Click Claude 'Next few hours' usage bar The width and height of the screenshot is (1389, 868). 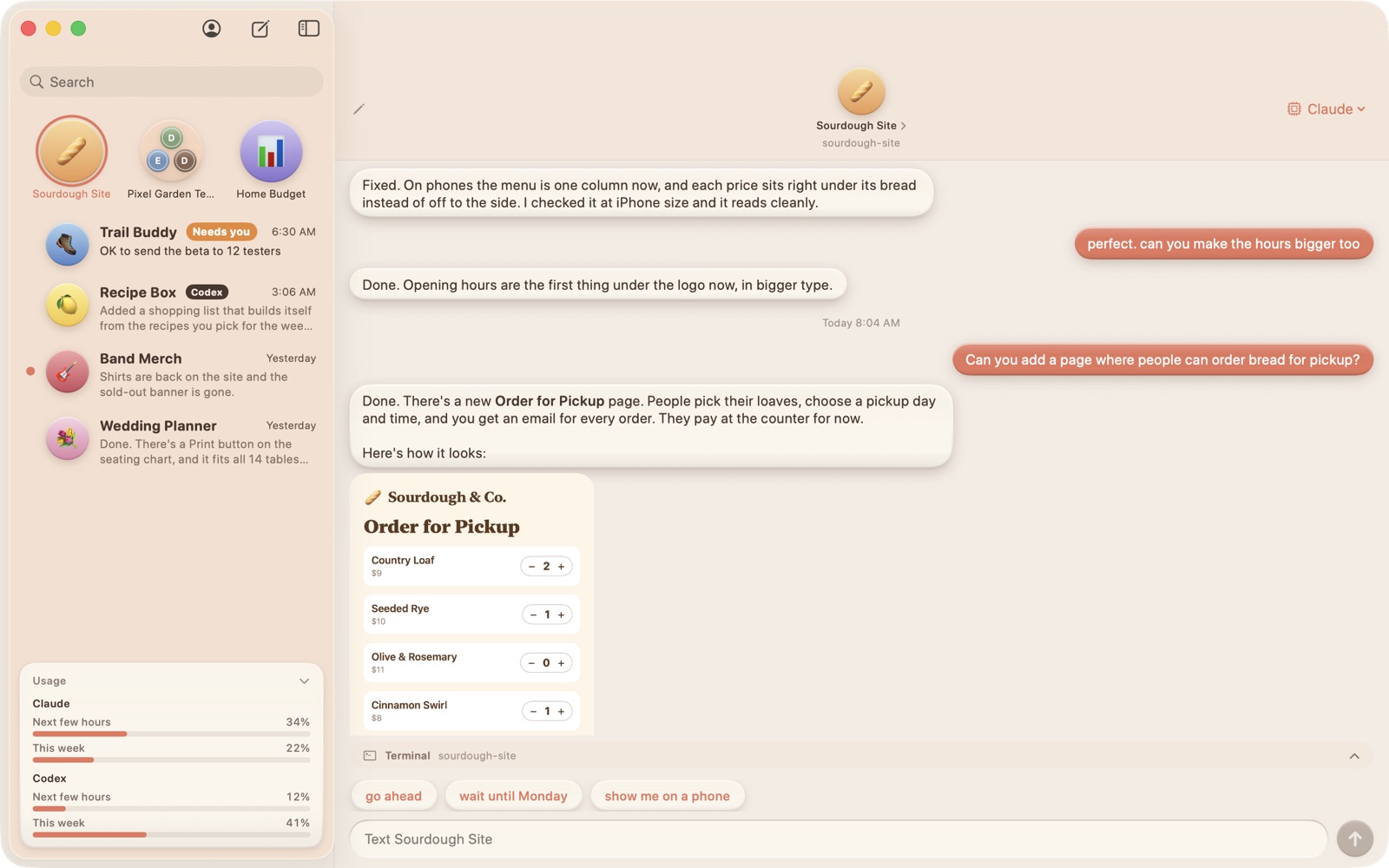click(171, 734)
